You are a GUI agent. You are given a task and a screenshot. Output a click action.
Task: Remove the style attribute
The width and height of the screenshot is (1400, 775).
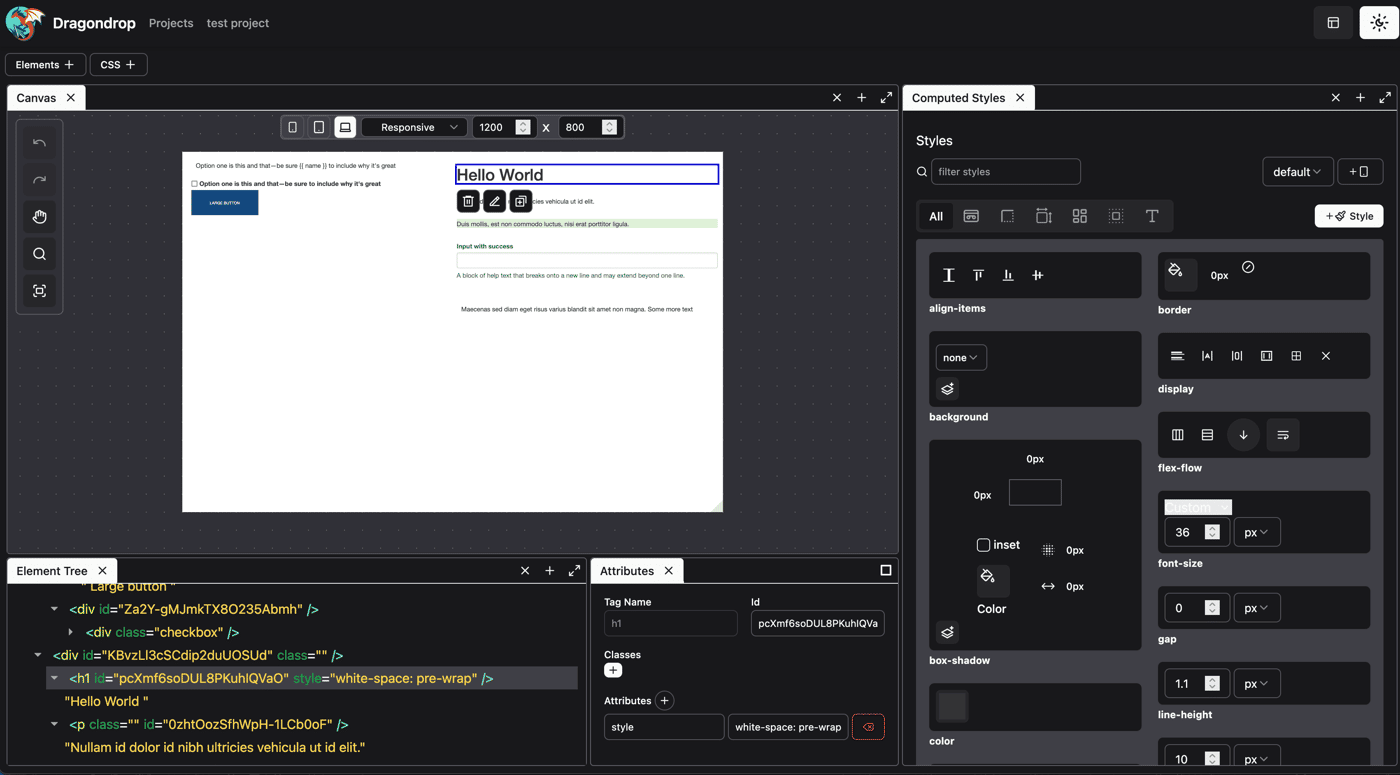(x=868, y=727)
